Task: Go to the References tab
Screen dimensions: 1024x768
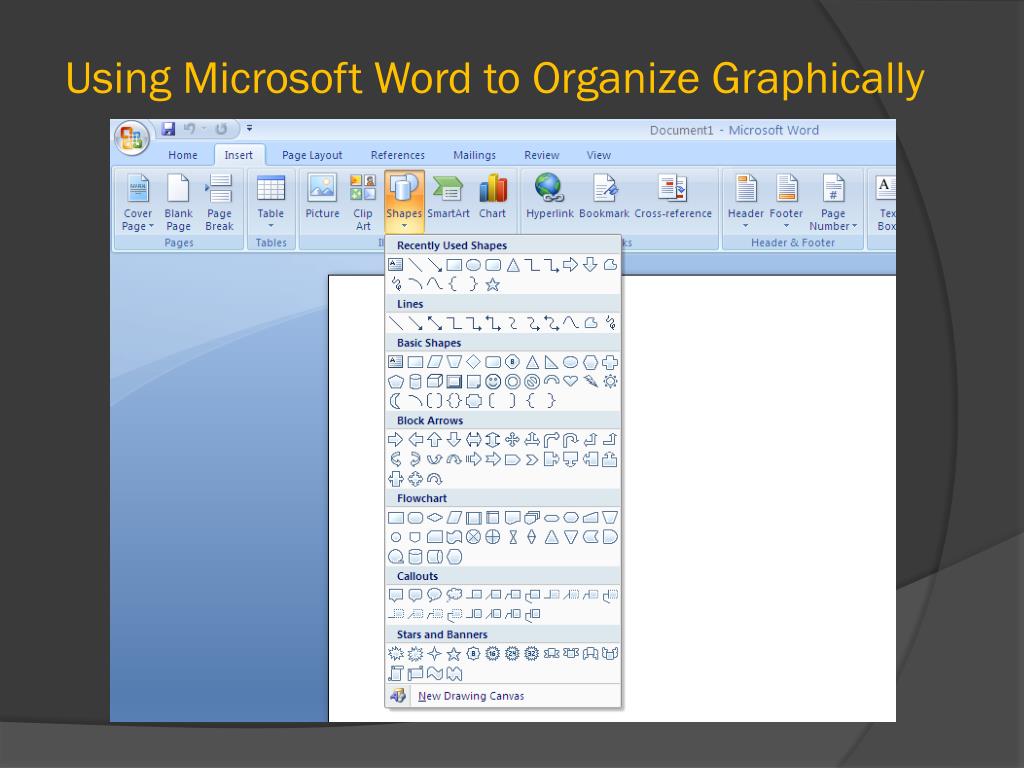Action: [398, 155]
